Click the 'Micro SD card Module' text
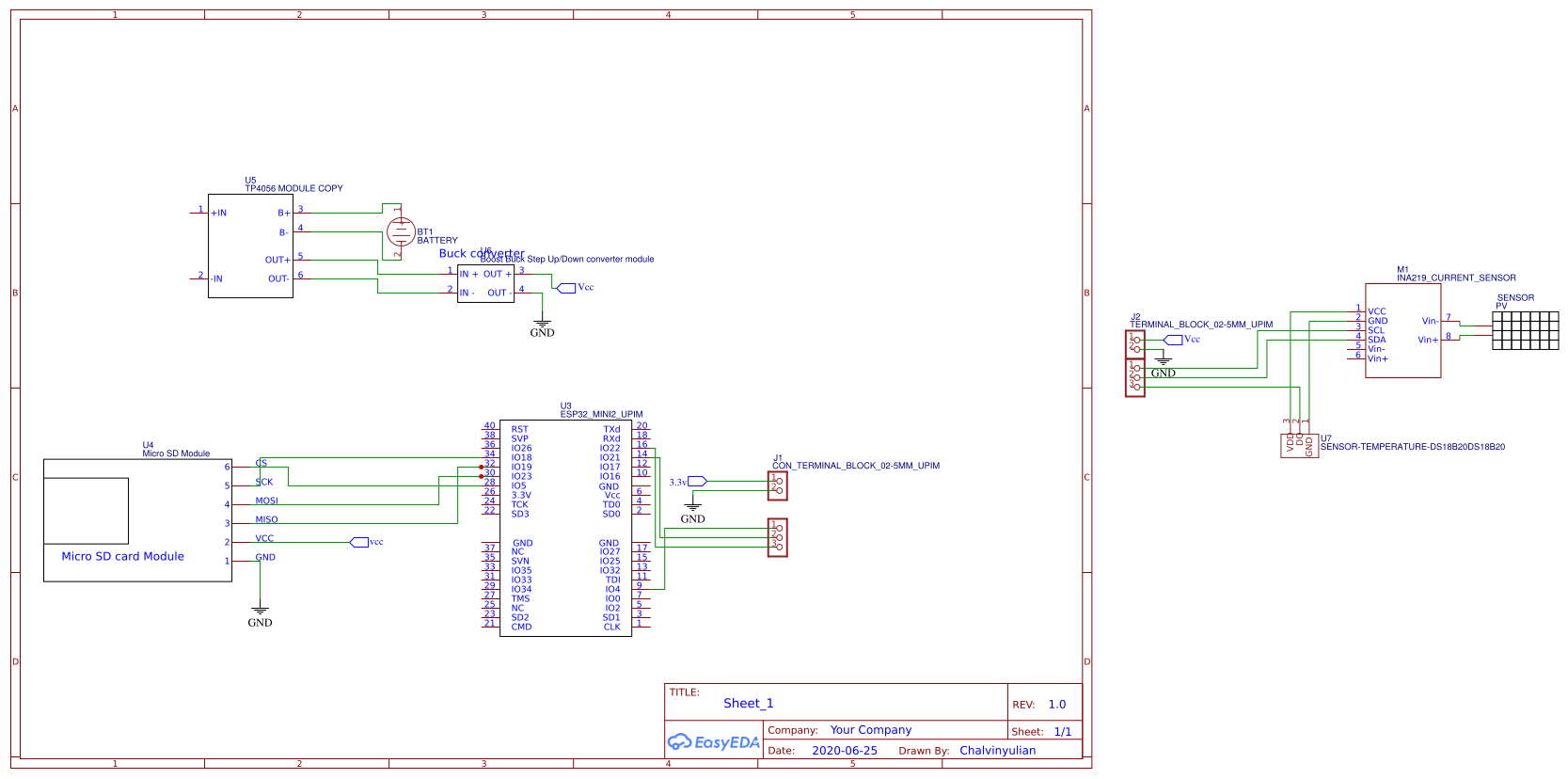The height and width of the screenshot is (779, 1568). pos(123,557)
